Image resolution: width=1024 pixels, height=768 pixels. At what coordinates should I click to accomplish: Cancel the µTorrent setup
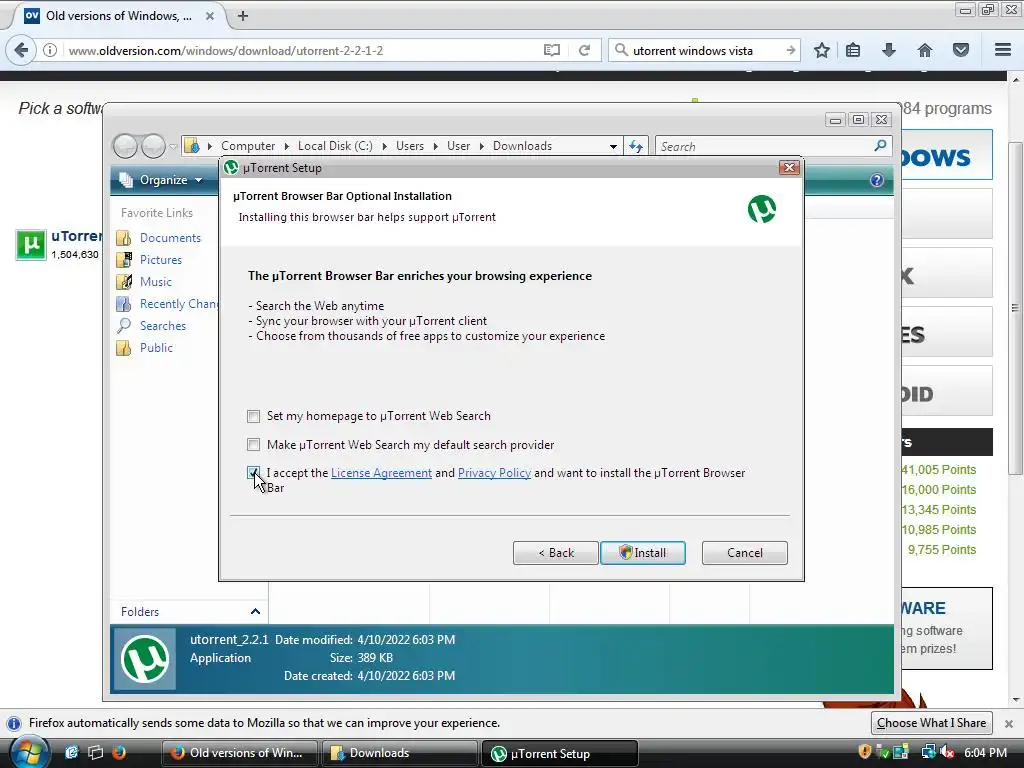[x=744, y=552]
